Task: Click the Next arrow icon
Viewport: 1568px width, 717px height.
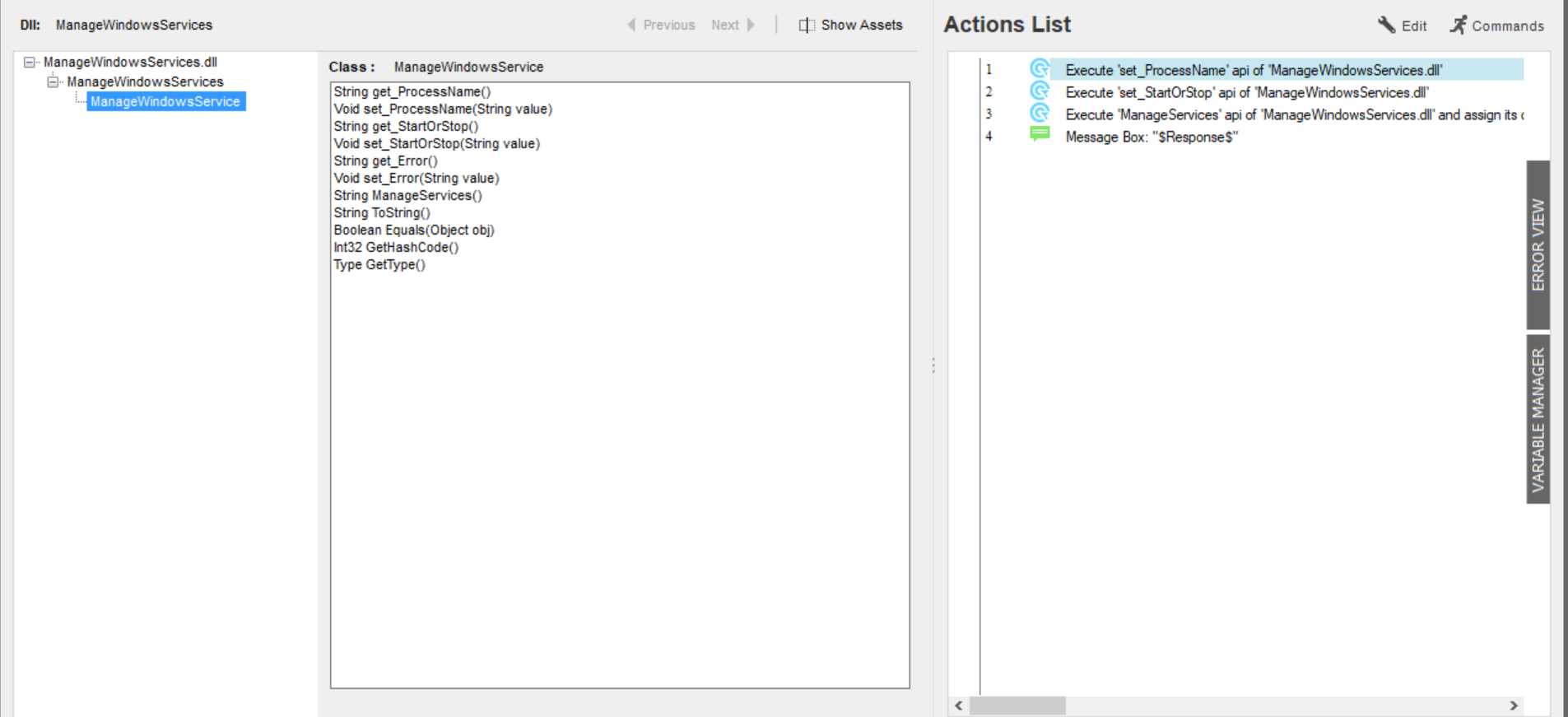Action: pos(751,25)
